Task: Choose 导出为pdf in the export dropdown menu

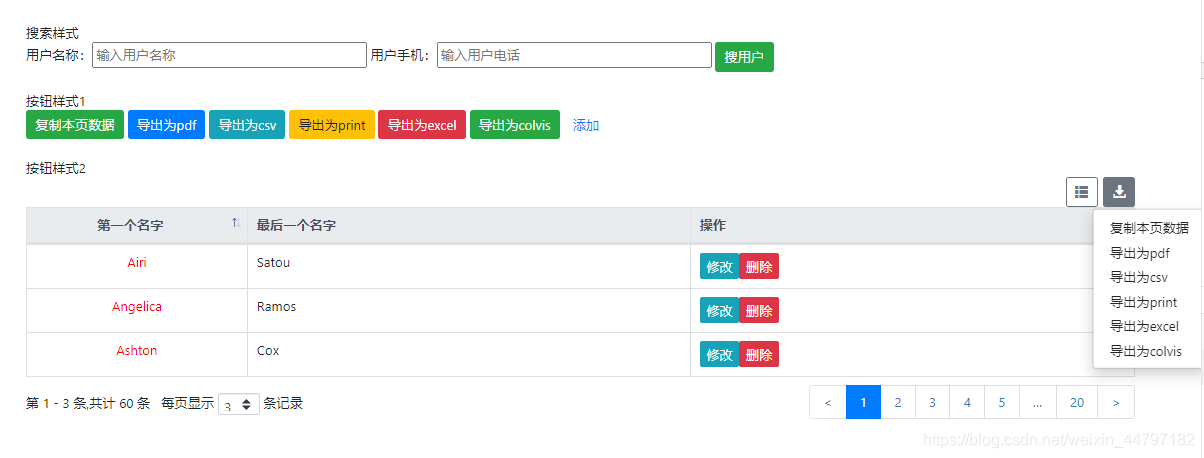Action: tap(1149, 253)
